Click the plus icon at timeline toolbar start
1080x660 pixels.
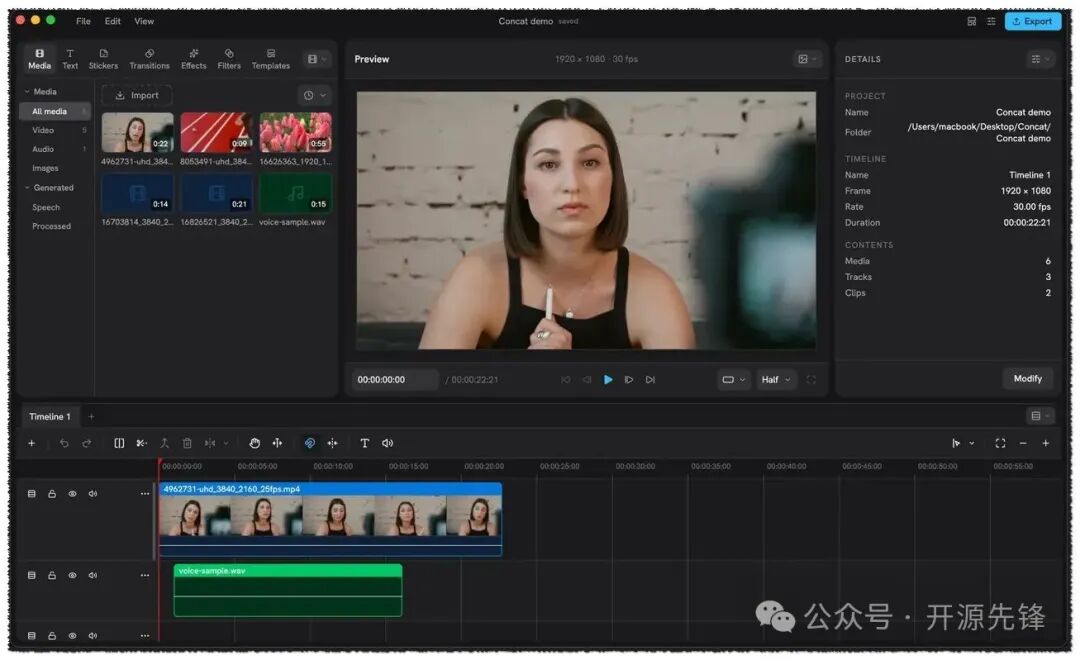[31, 443]
